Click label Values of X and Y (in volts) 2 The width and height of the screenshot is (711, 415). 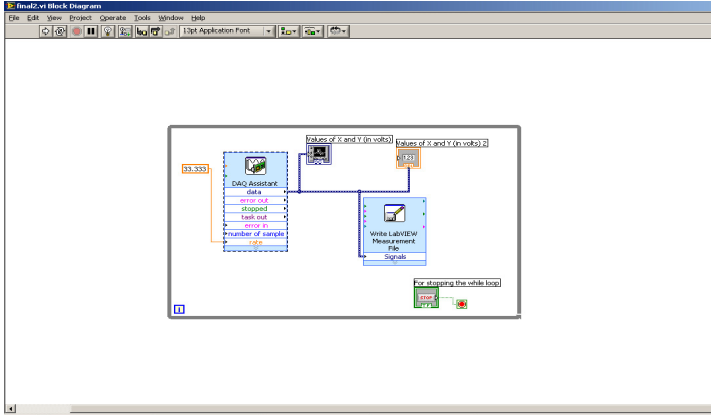[x=442, y=143]
